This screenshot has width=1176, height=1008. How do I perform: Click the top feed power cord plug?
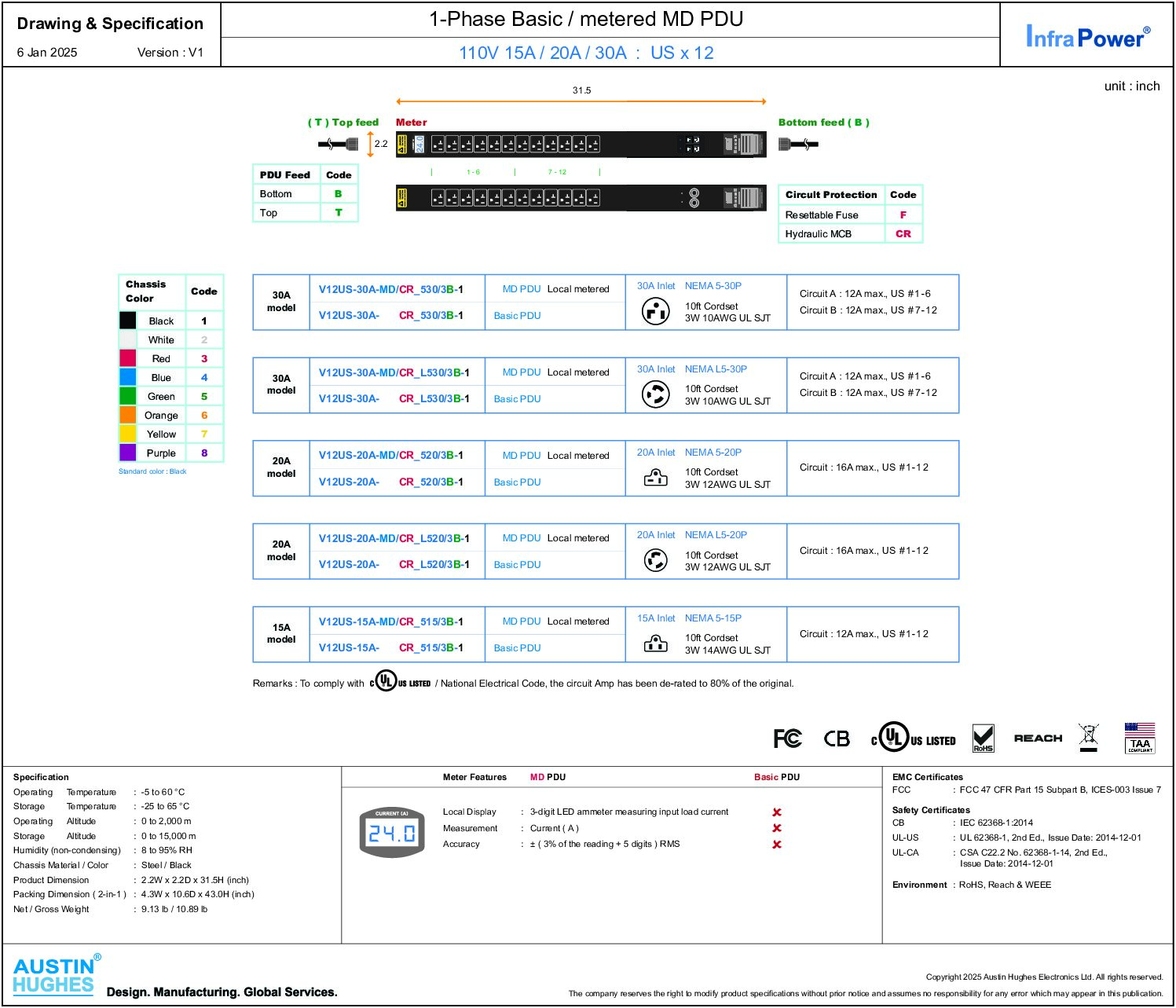click(x=339, y=144)
